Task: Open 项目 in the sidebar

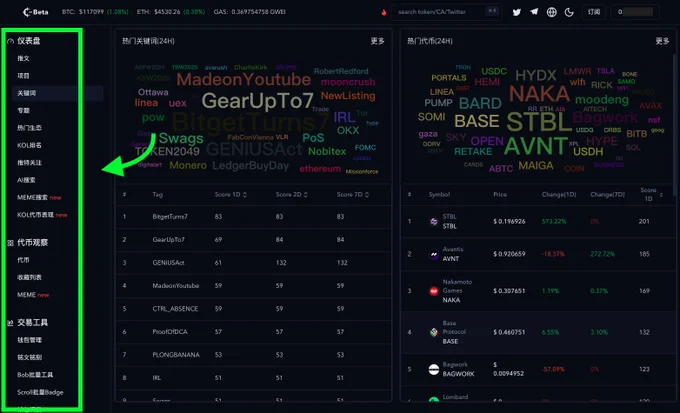Action: (23, 75)
